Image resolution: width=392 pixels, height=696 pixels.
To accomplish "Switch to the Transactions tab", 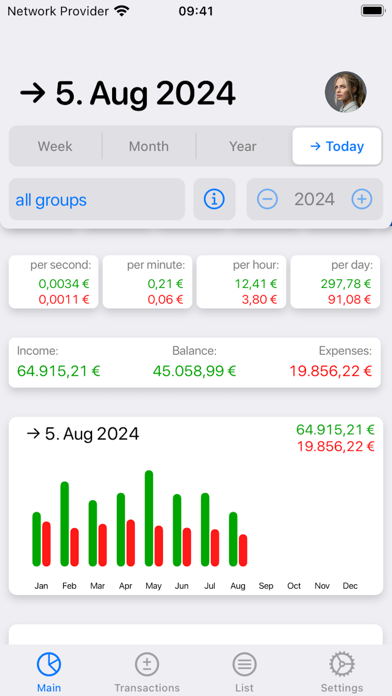I will point(147,672).
